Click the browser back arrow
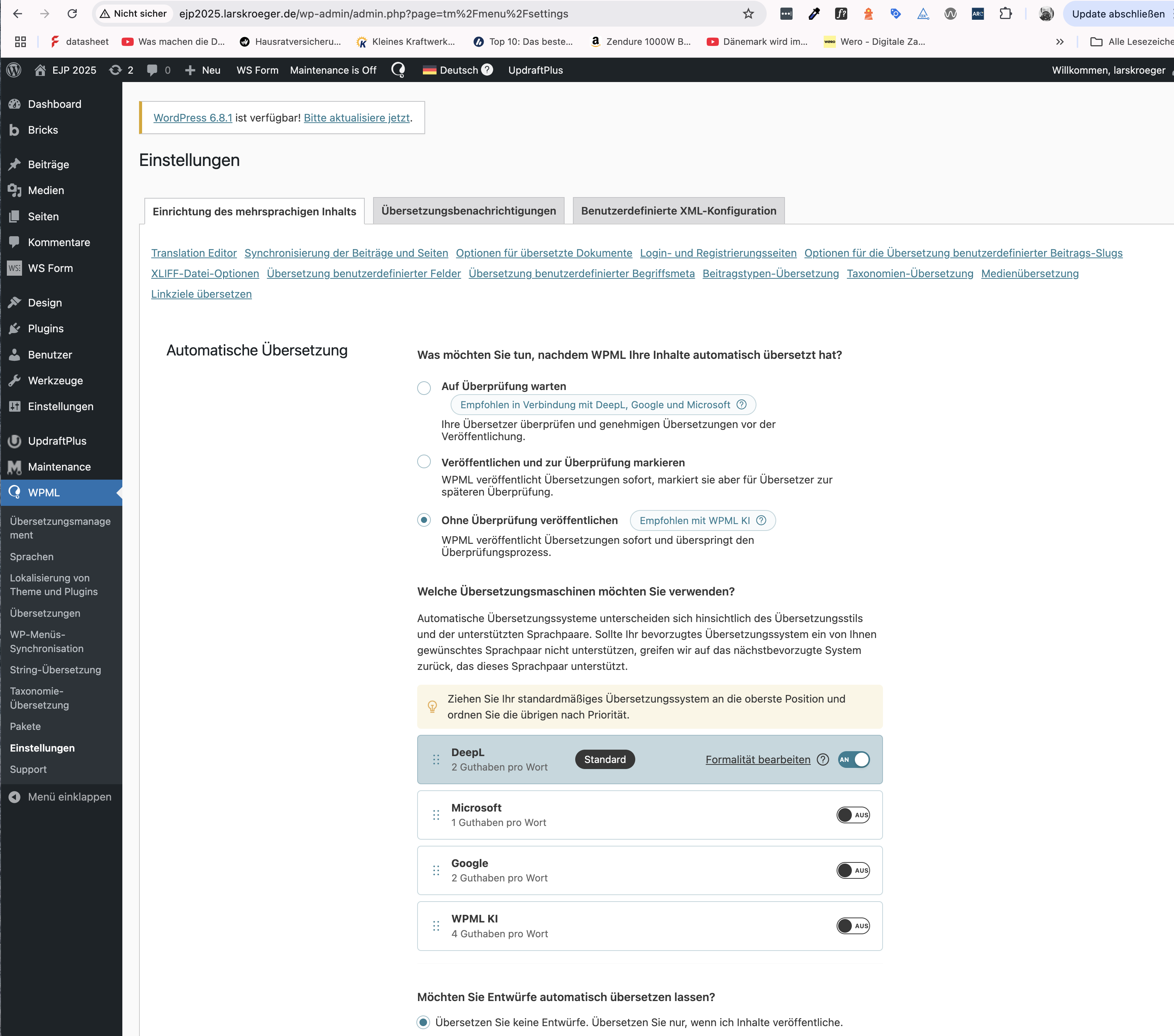Viewport: 1174px width, 1036px height. pos(17,14)
